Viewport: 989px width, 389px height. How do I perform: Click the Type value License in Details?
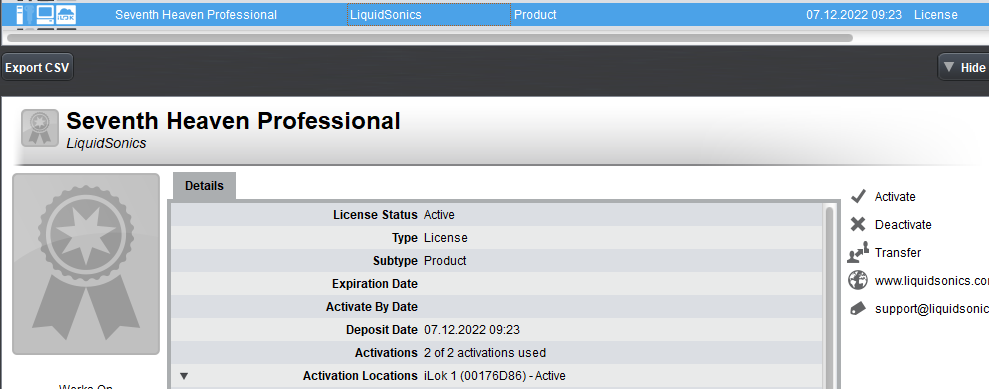point(445,238)
